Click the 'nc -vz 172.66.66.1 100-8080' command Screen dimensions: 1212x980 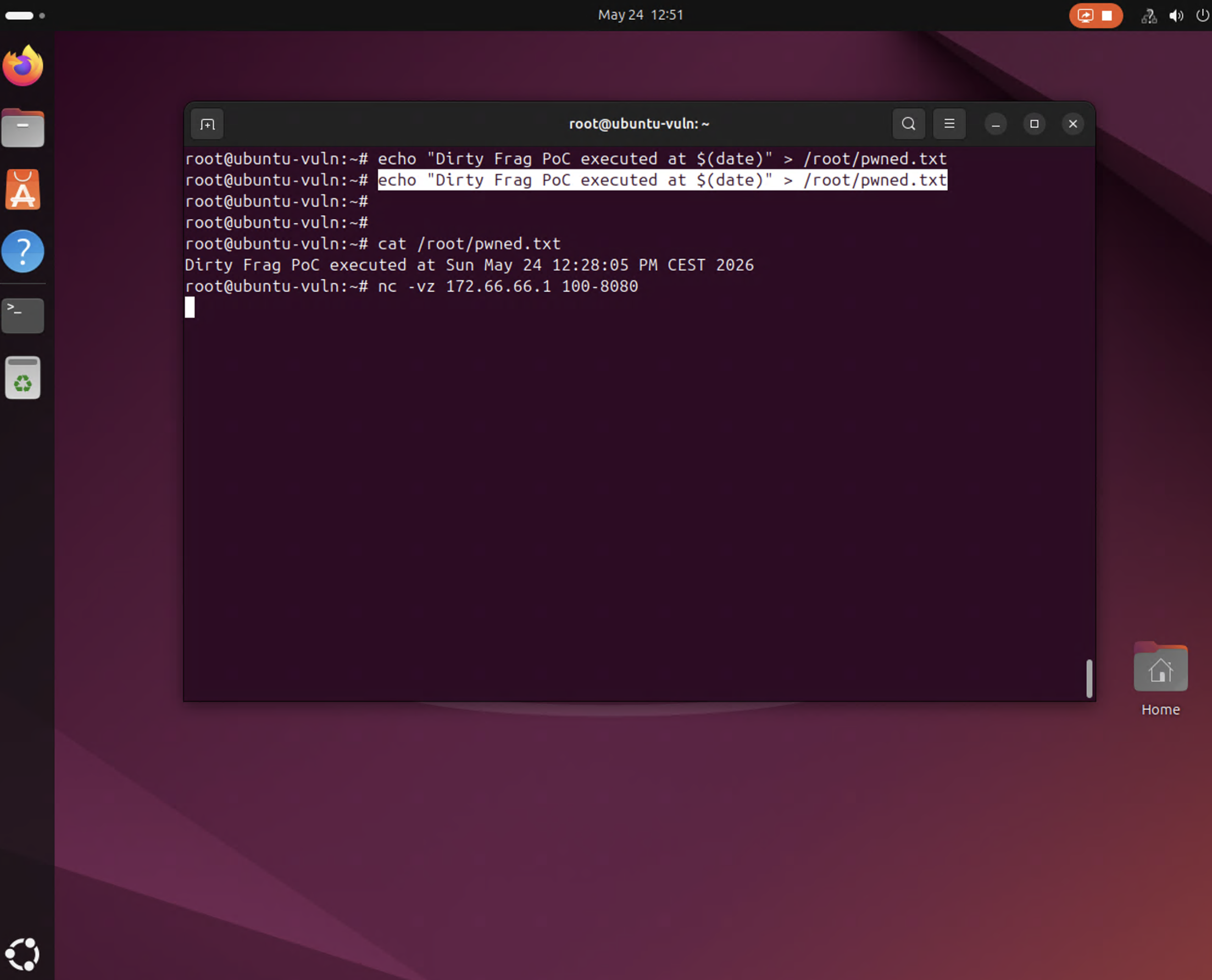[x=508, y=286]
